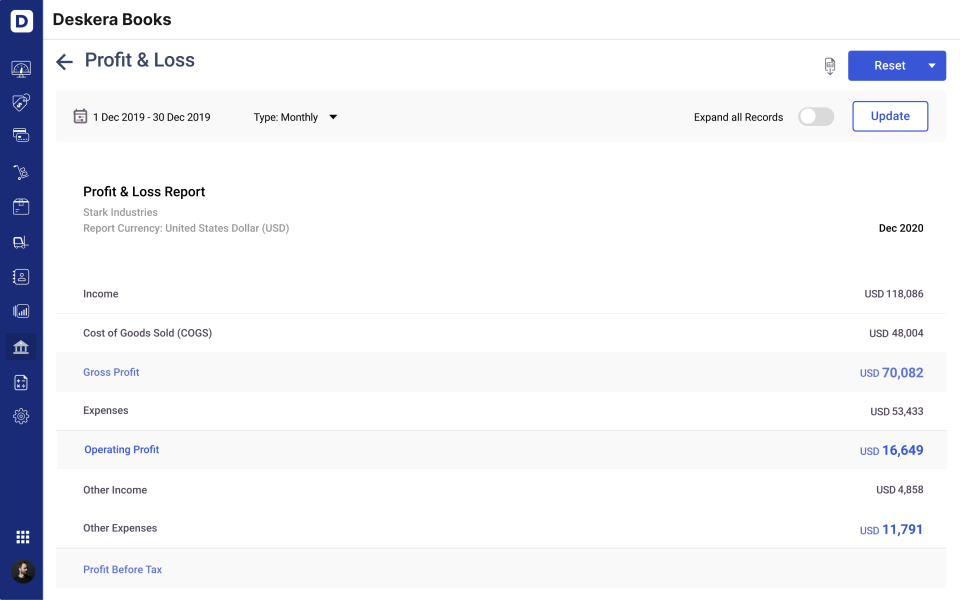Open the calendar date picker icon
Screen dimensions: 960x600
pos(80,116)
